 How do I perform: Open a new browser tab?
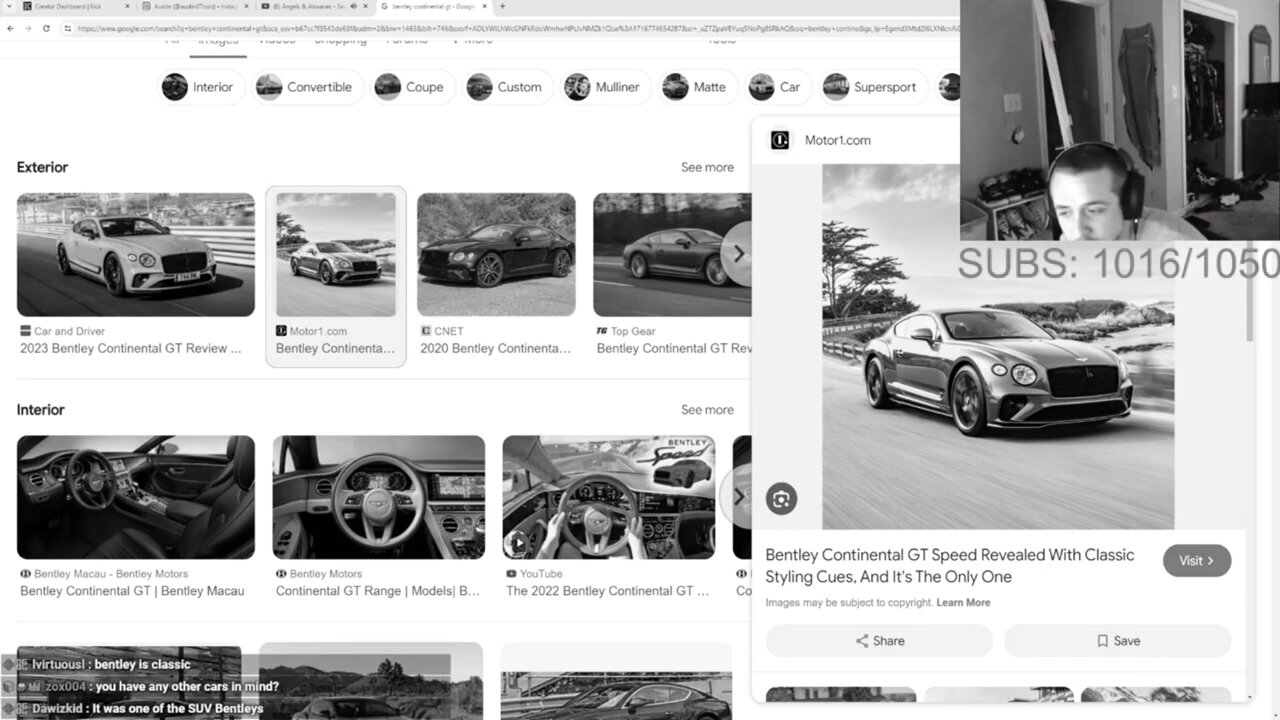tap(502, 6)
